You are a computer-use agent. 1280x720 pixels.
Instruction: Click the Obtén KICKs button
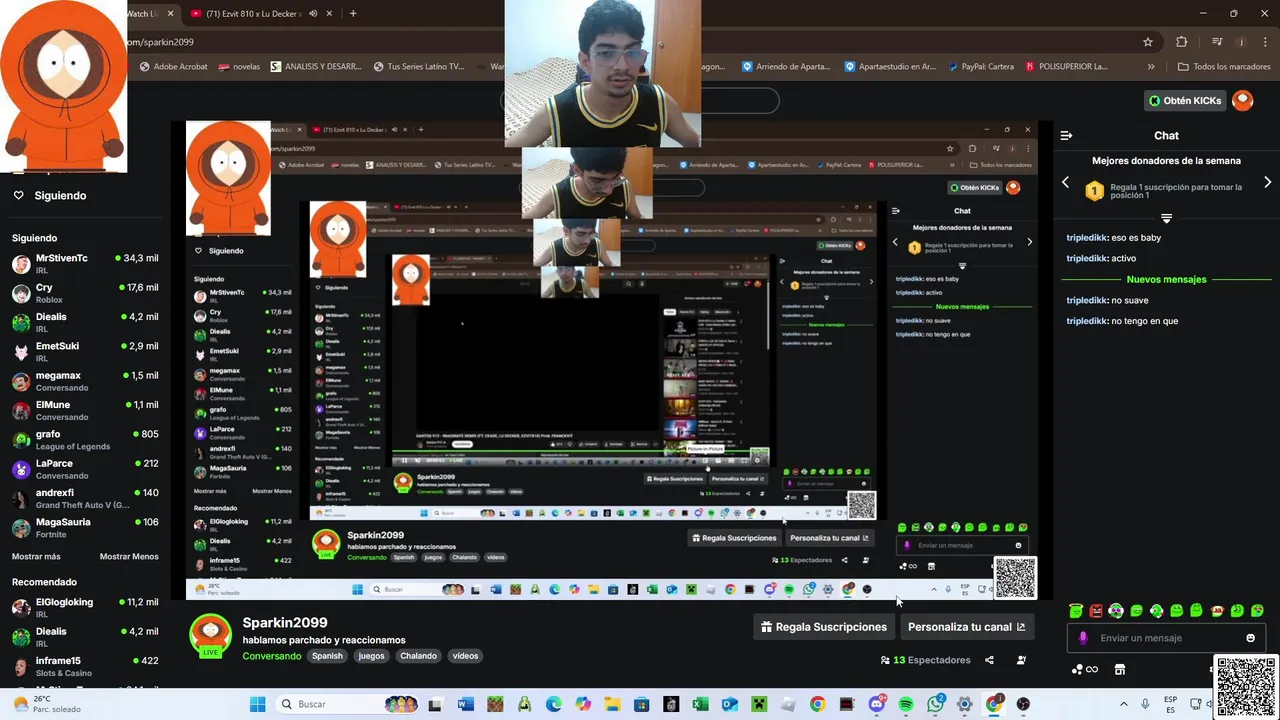click(1185, 100)
